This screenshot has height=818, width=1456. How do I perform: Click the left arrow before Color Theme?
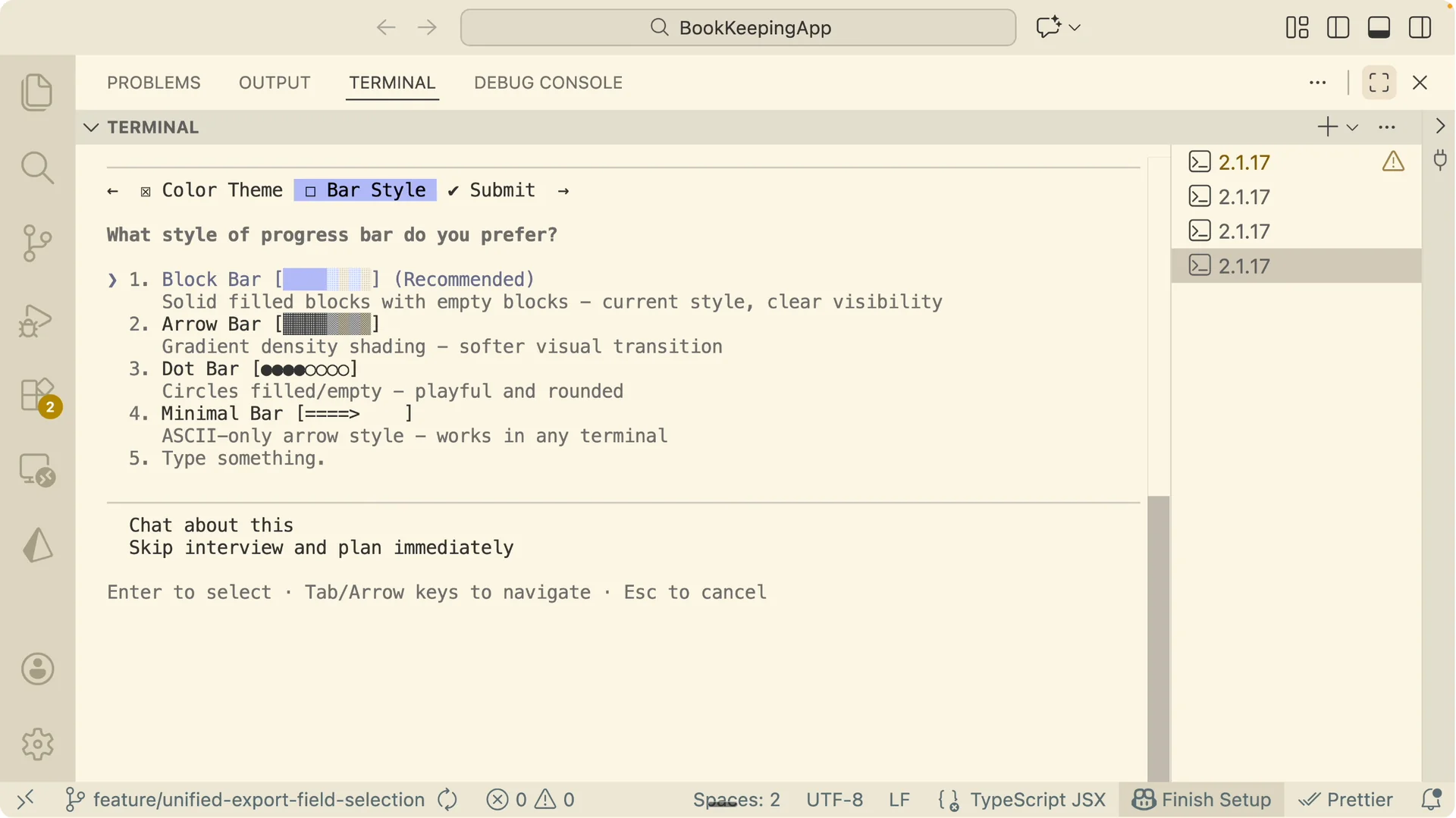pos(112,191)
